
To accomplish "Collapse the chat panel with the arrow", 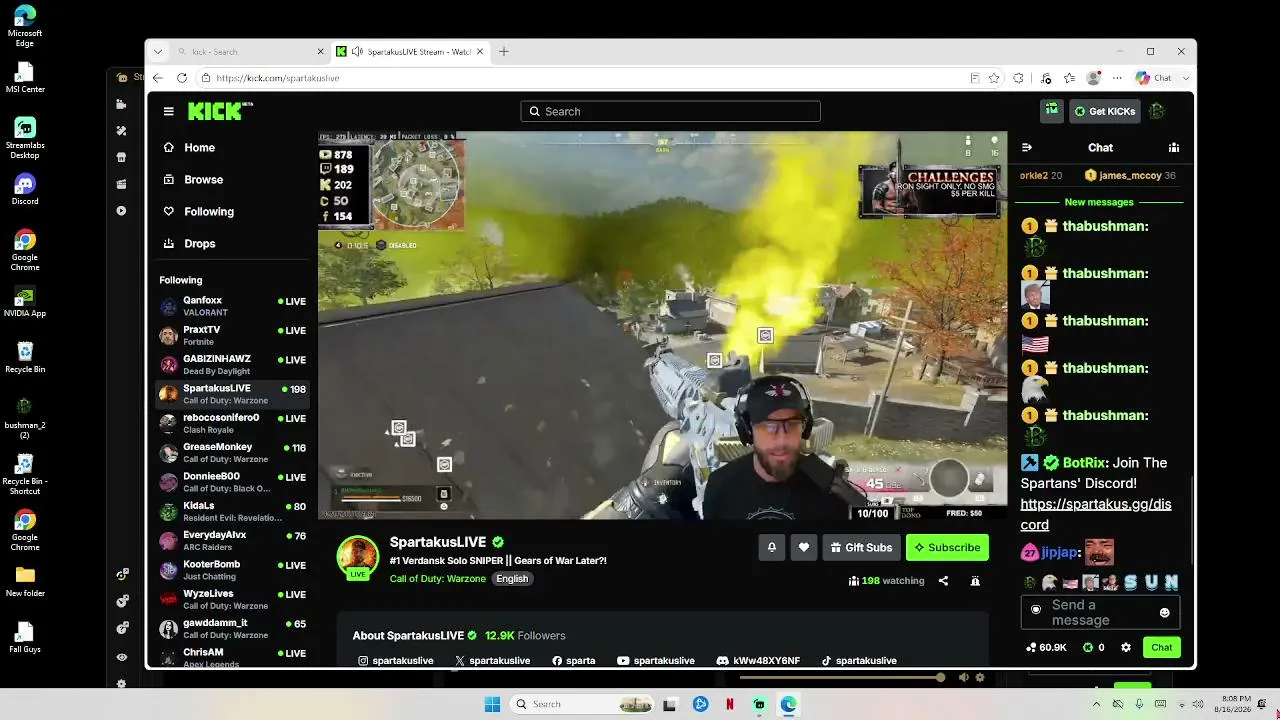I will click(1026, 148).
